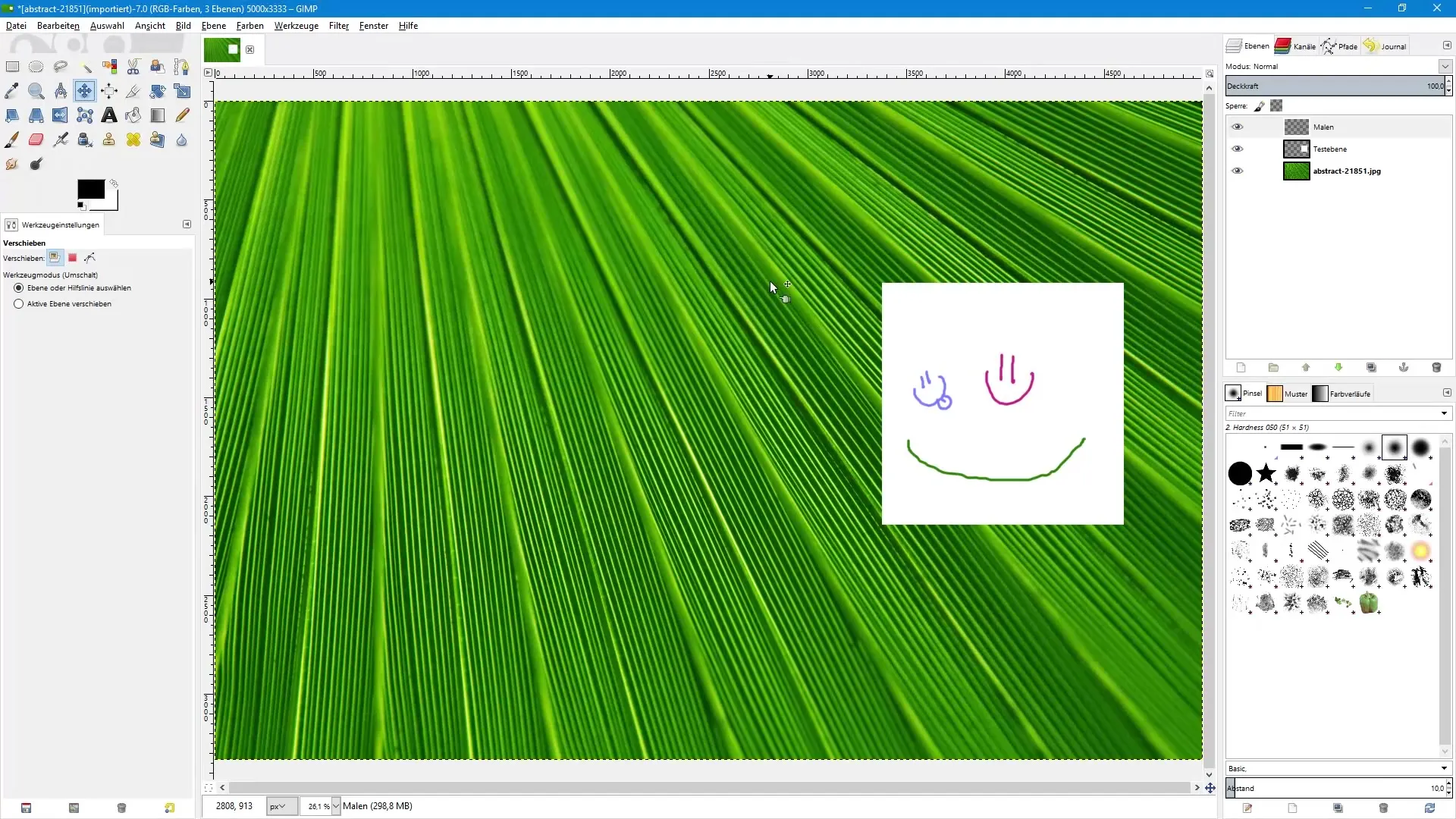Switch to the Pfade tab
Screen dimensions: 1456x819
pyautogui.click(x=1339, y=46)
